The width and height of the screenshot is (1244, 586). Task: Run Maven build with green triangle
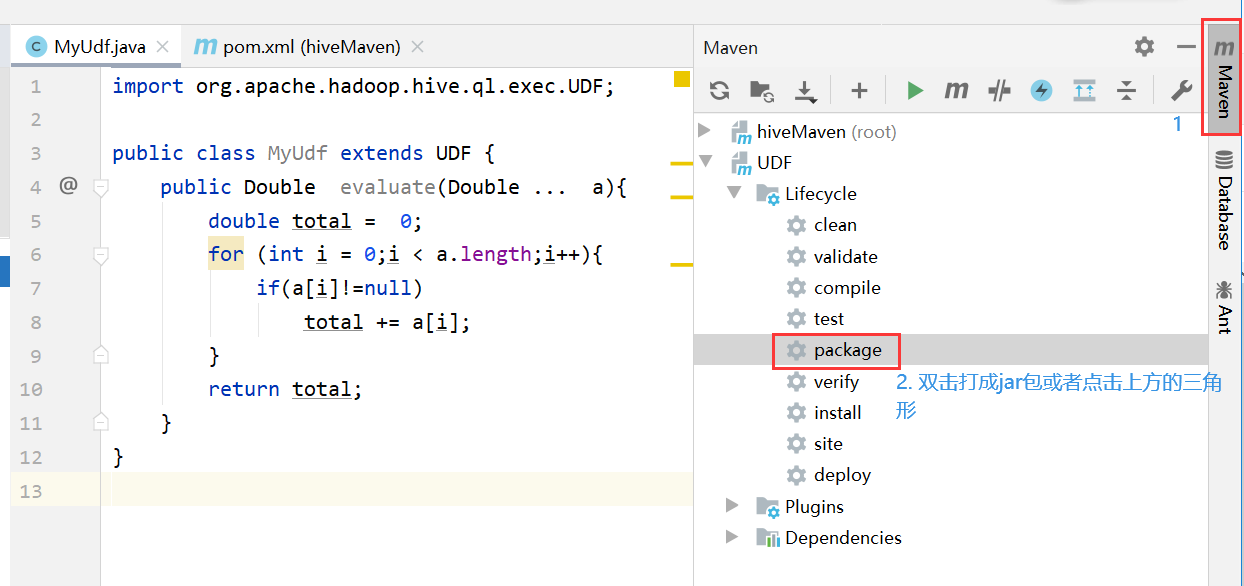point(914,91)
